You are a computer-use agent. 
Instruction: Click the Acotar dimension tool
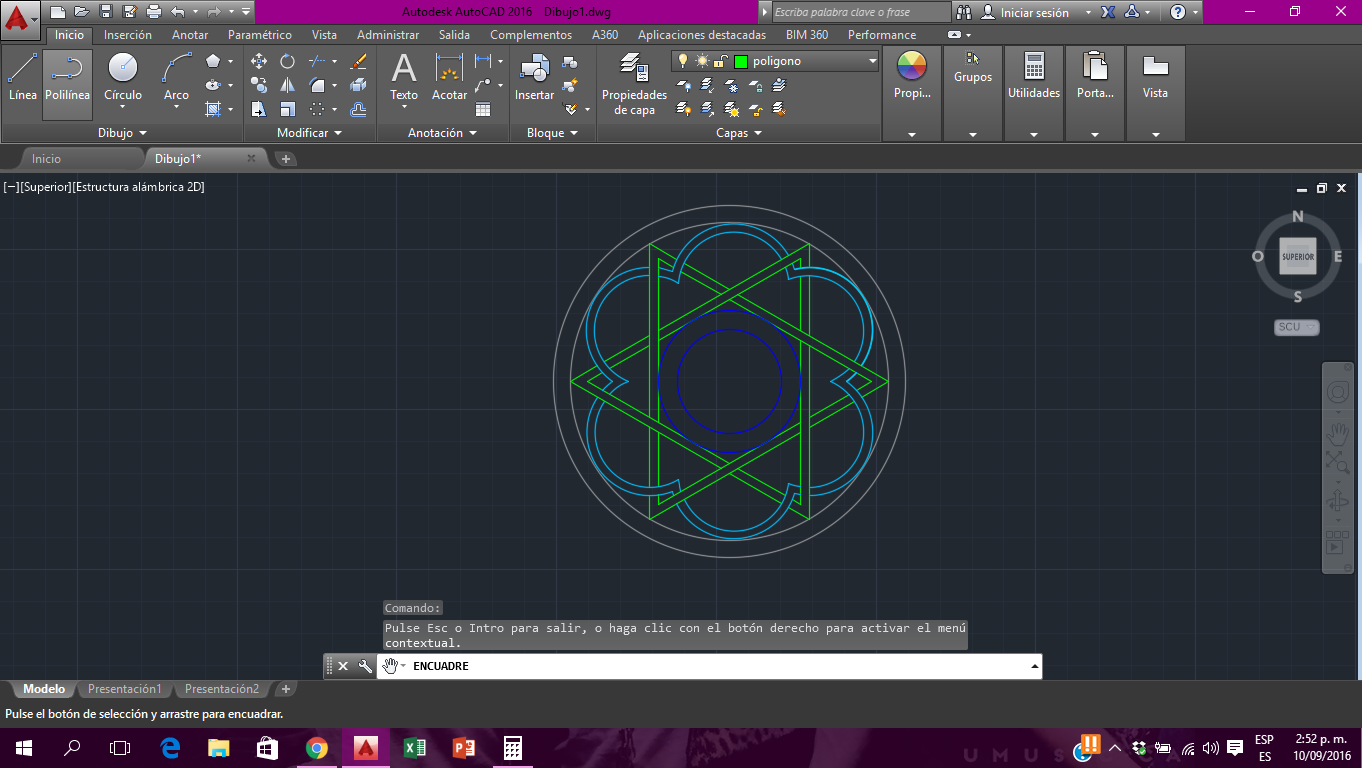pos(449,80)
